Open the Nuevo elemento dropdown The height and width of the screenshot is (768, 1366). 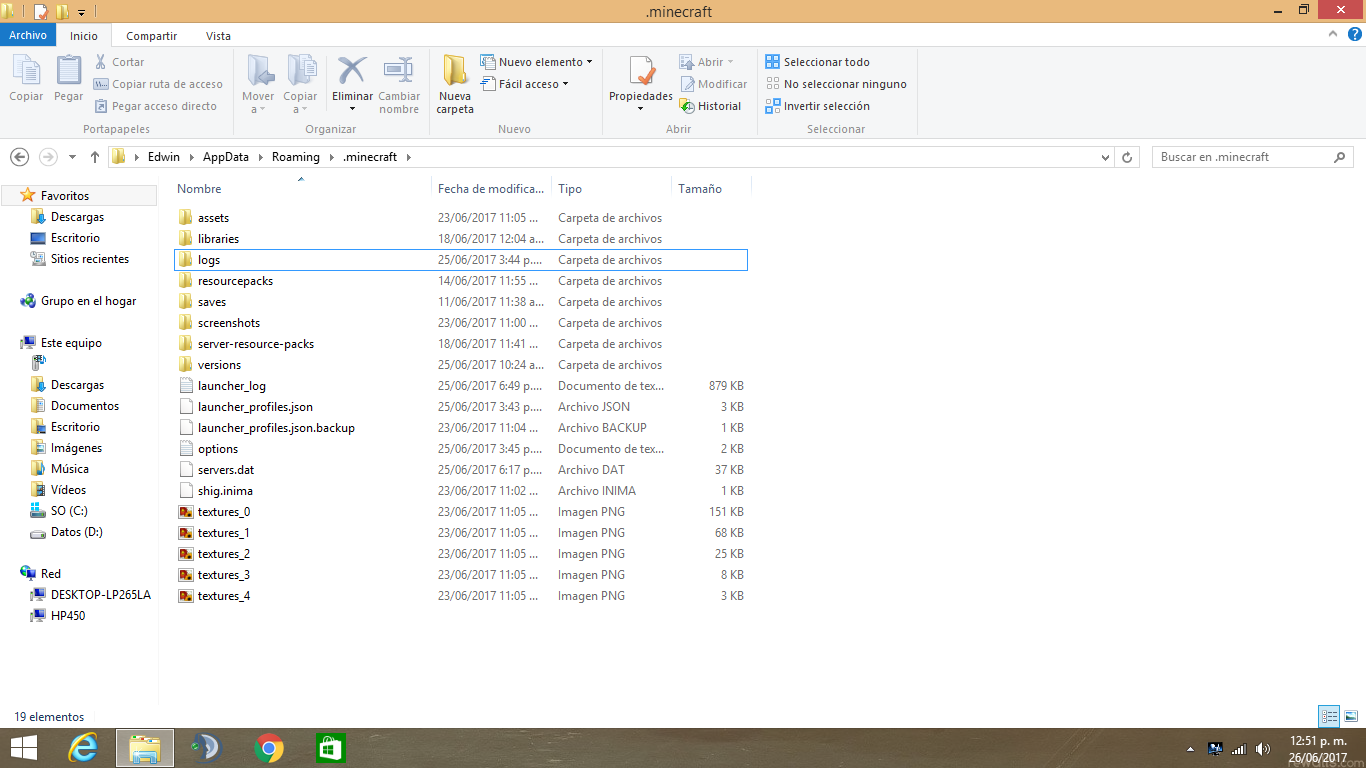coord(536,62)
